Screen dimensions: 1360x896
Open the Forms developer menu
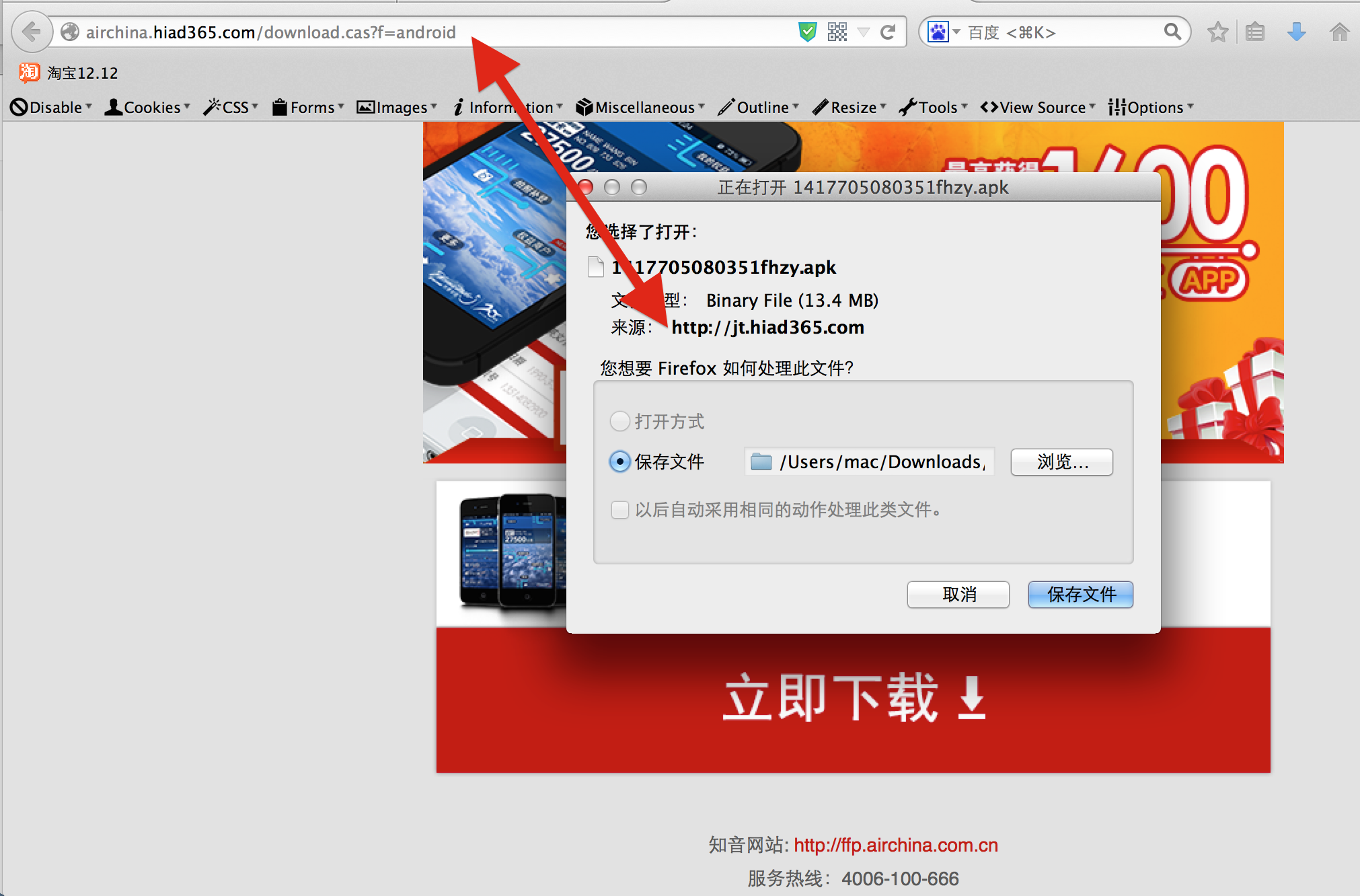coord(308,107)
